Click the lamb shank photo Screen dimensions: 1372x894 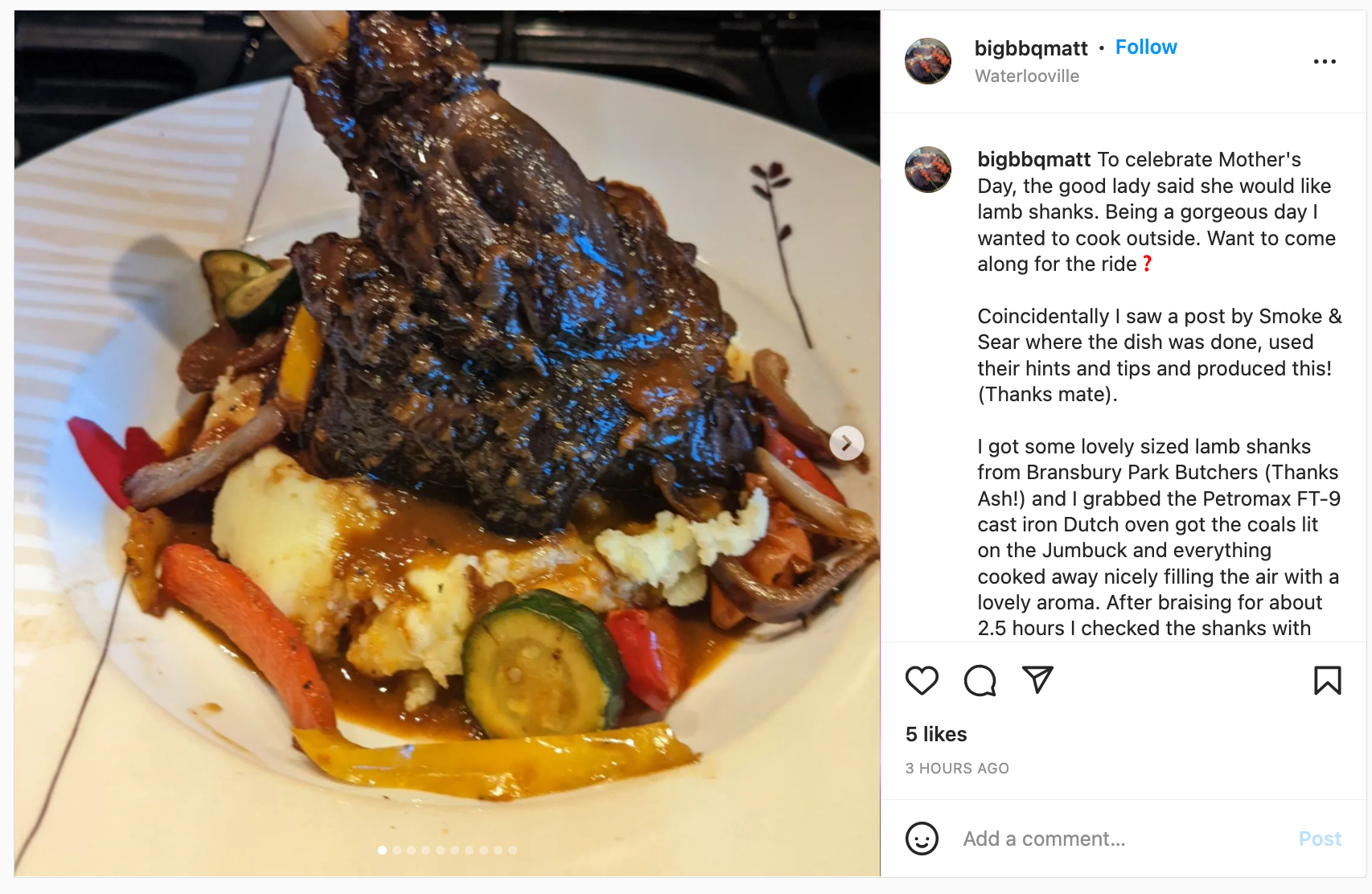(x=447, y=443)
